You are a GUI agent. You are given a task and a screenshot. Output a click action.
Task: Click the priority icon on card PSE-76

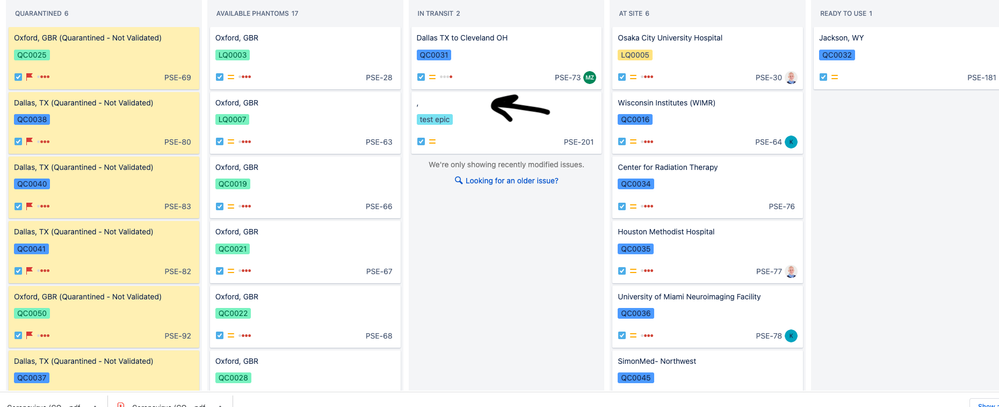(x=633, y=206)
